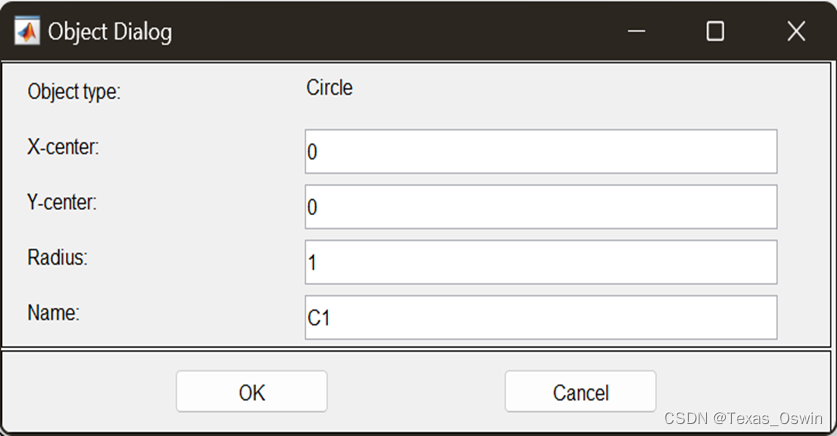The width and height of the screenshot is (837, 436).
Task: Close the Object Dialog window
Action: click(x=796, y=32)
